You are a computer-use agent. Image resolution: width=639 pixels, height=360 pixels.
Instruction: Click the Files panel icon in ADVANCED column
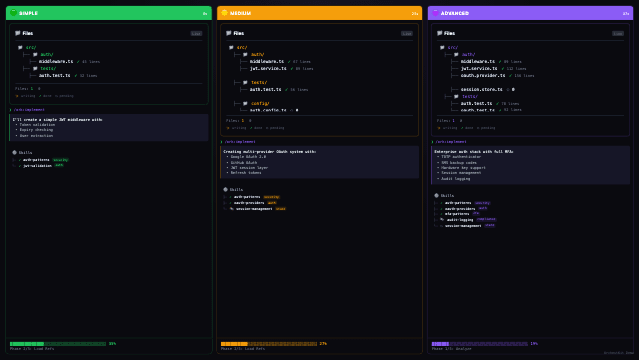coord(440,33)
